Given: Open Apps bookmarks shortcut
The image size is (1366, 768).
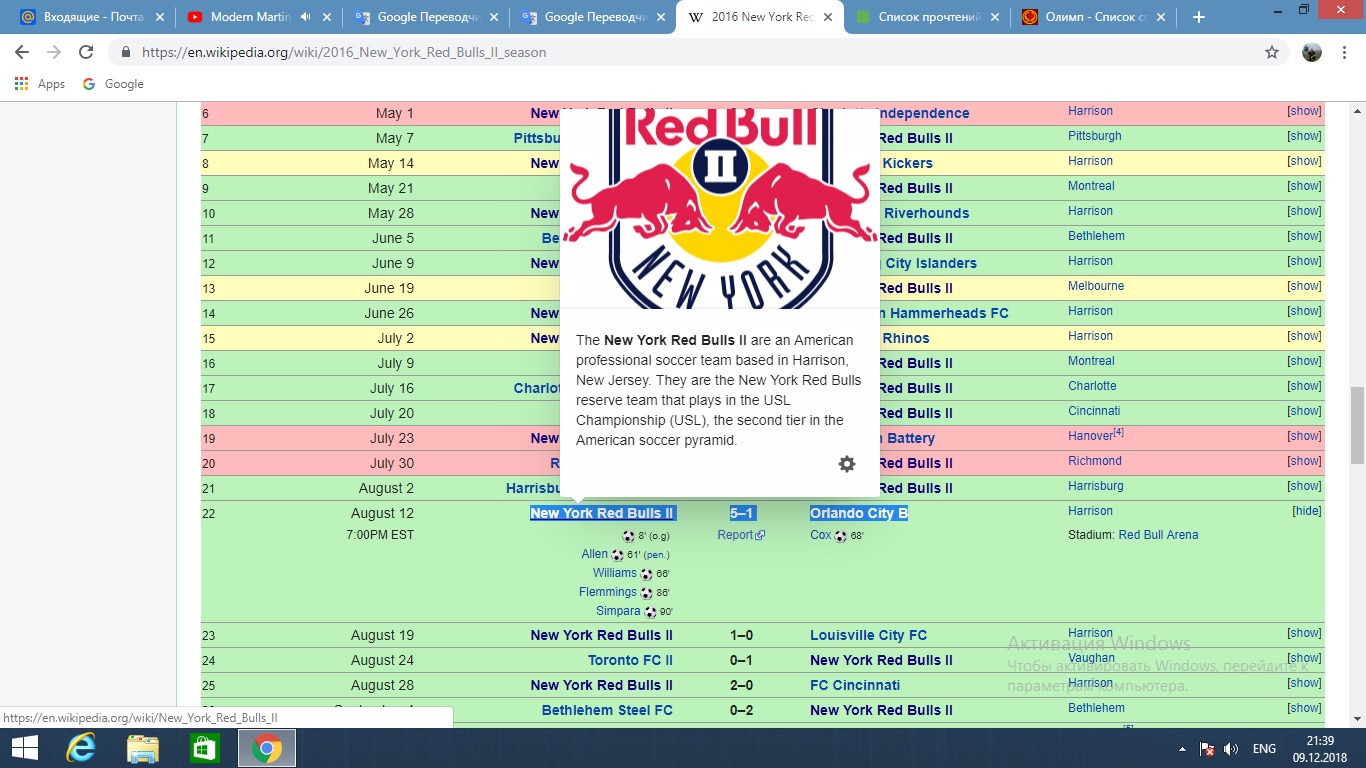Looking at the screenshot, I should tap(40, 84).
